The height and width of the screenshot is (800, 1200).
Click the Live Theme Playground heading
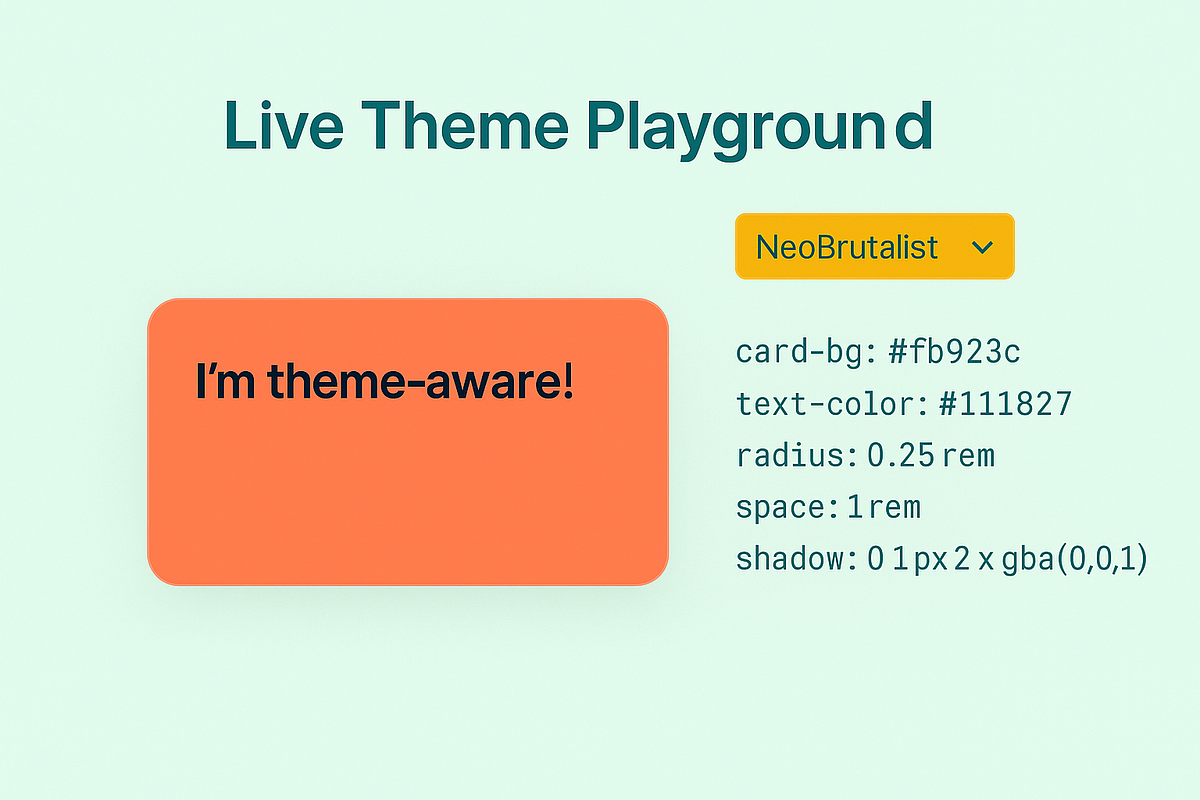coord(582,126)
